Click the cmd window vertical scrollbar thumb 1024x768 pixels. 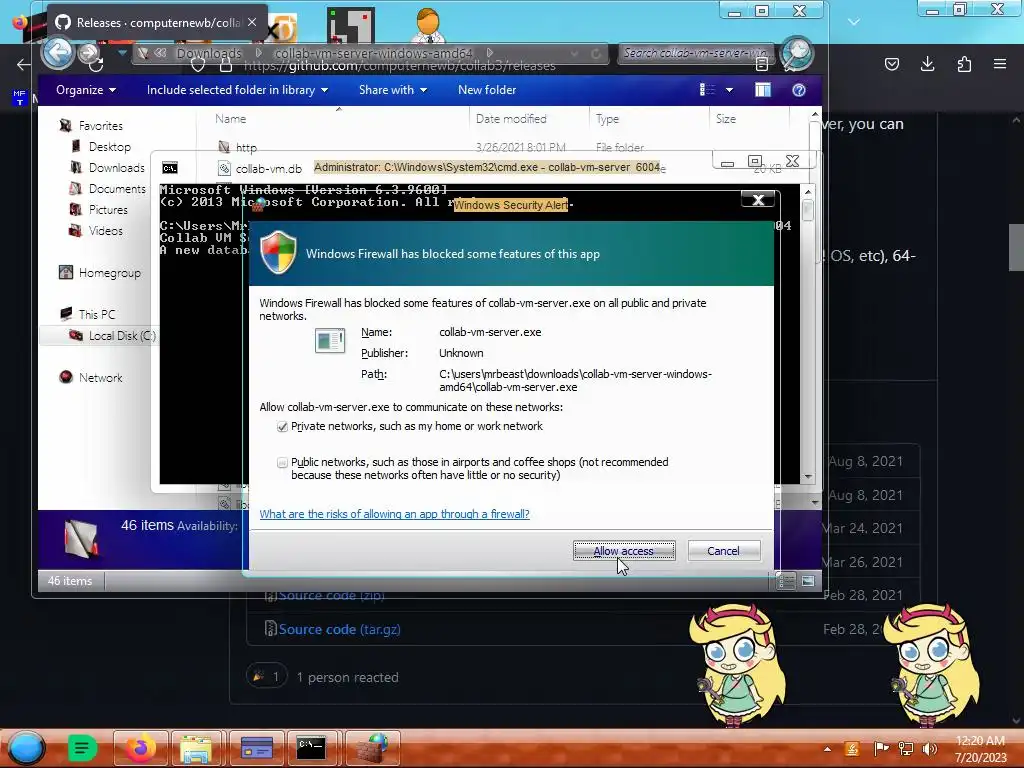click(x=808, y=211)
